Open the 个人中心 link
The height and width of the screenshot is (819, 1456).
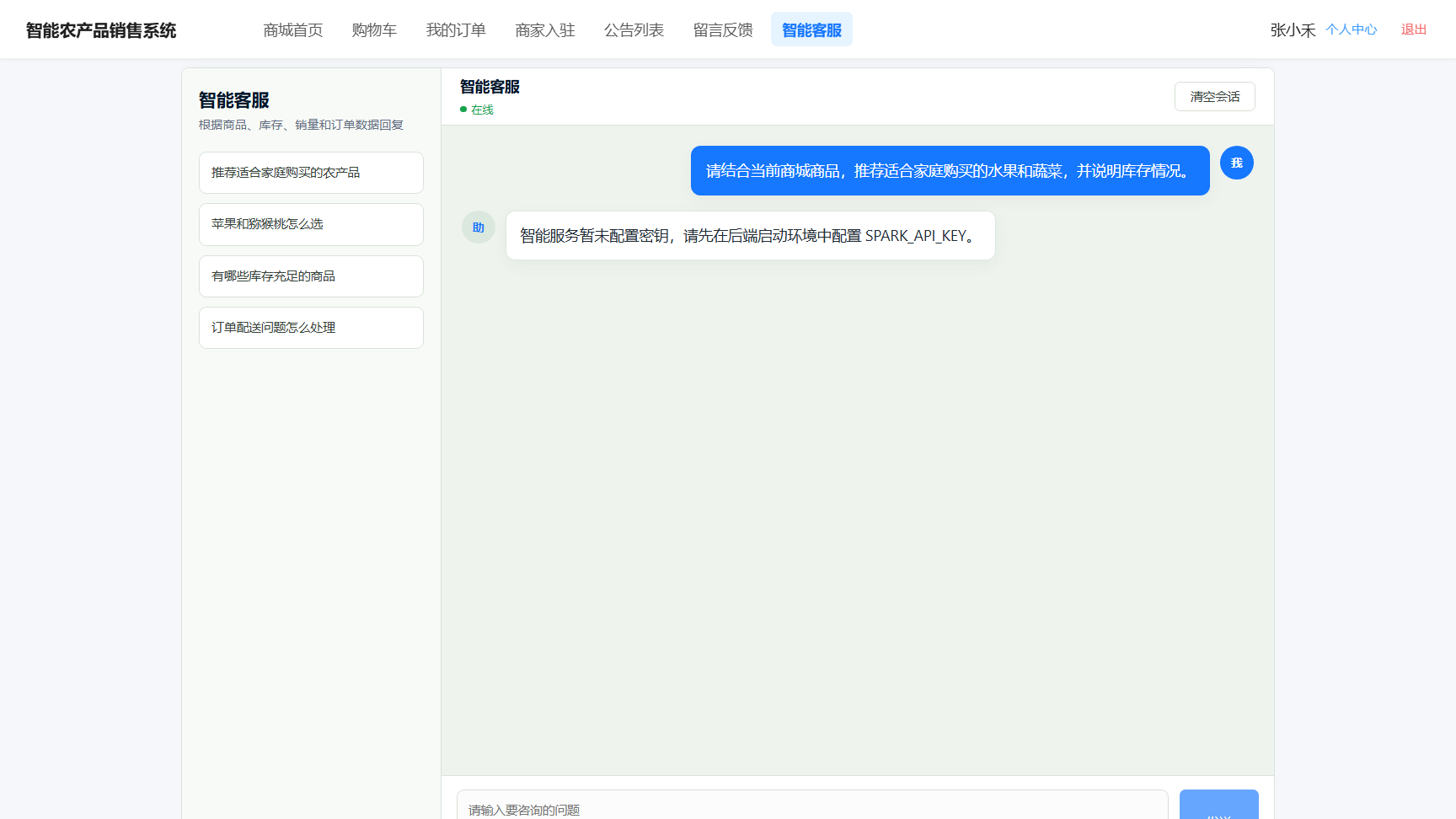pyautogui.click(x=1352, y=29)
